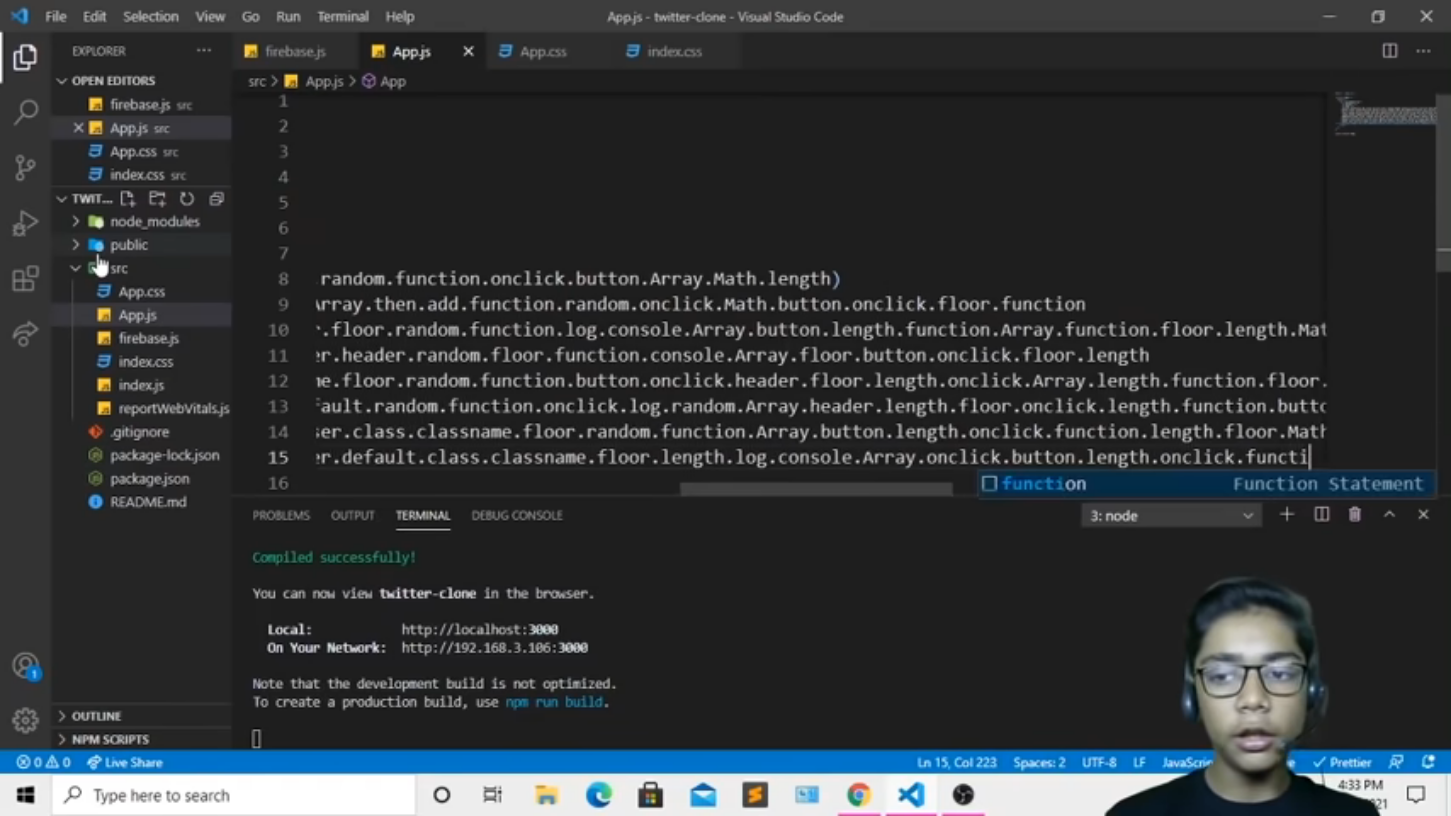Split the terminal panel
Image resolution: width=1451 pixels, height=816 pixels.
pos(1321,515)
